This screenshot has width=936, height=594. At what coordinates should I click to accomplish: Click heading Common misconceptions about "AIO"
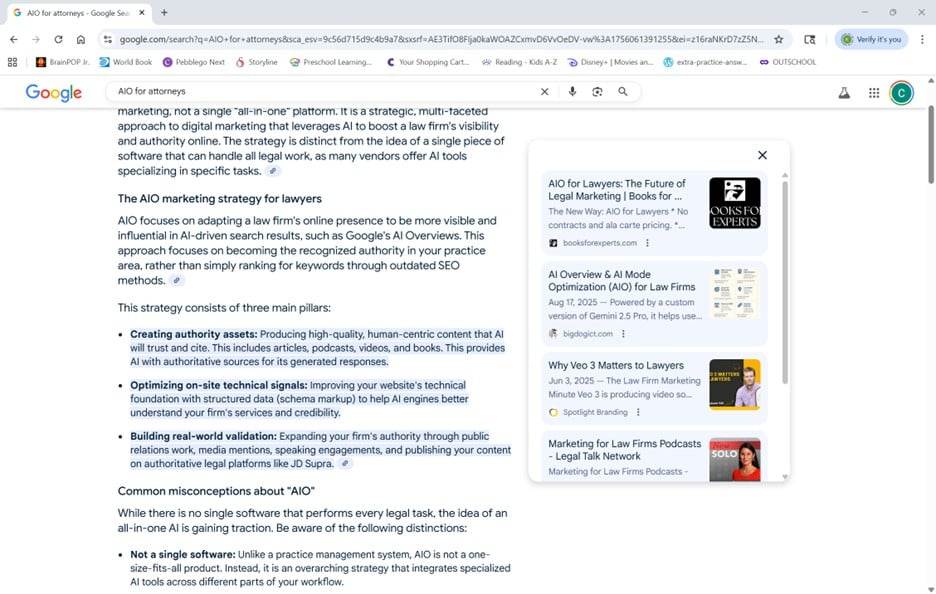[x=216, y=491]
